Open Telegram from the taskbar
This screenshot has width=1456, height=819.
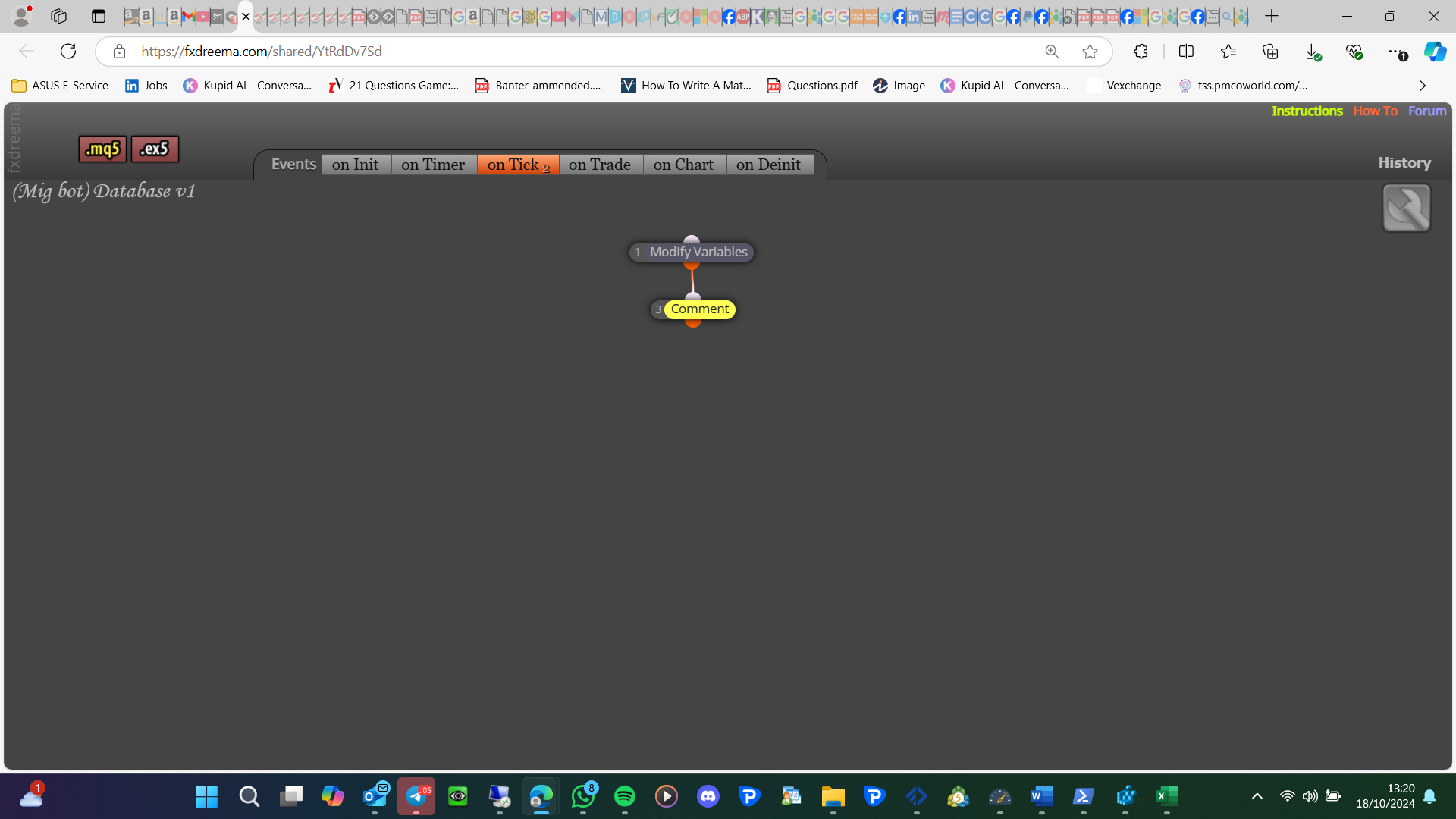pos(416,796)
